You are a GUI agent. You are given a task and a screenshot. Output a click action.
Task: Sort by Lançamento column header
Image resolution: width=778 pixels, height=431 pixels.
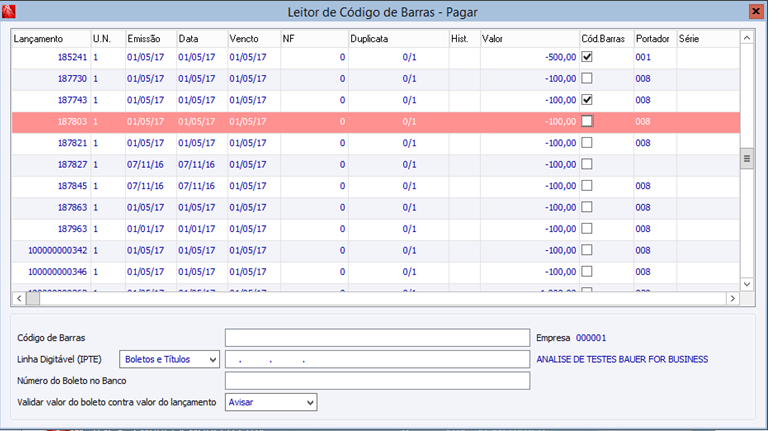click(51, 39)
